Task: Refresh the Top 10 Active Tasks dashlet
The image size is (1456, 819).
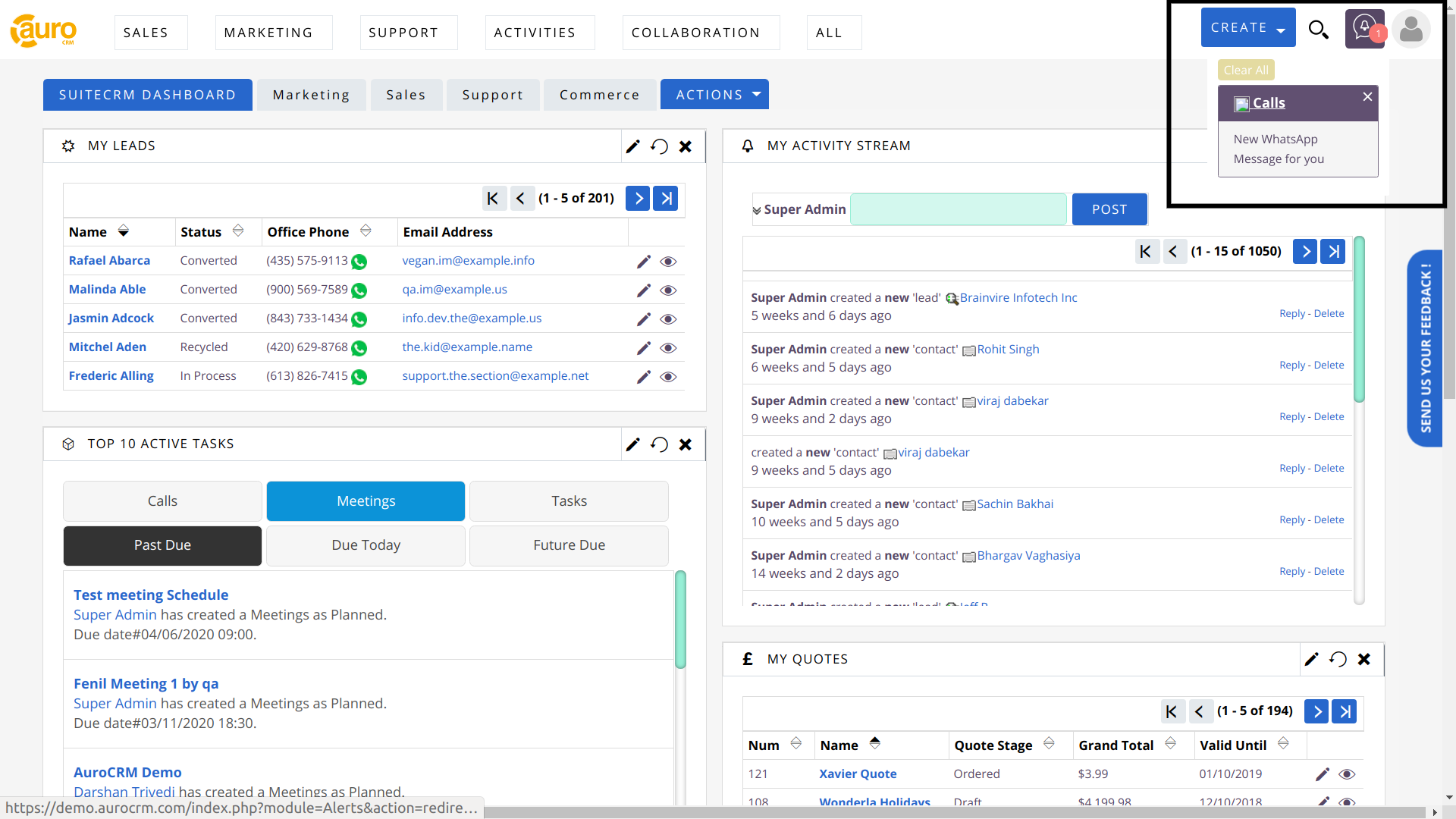Action: (659, 444)
